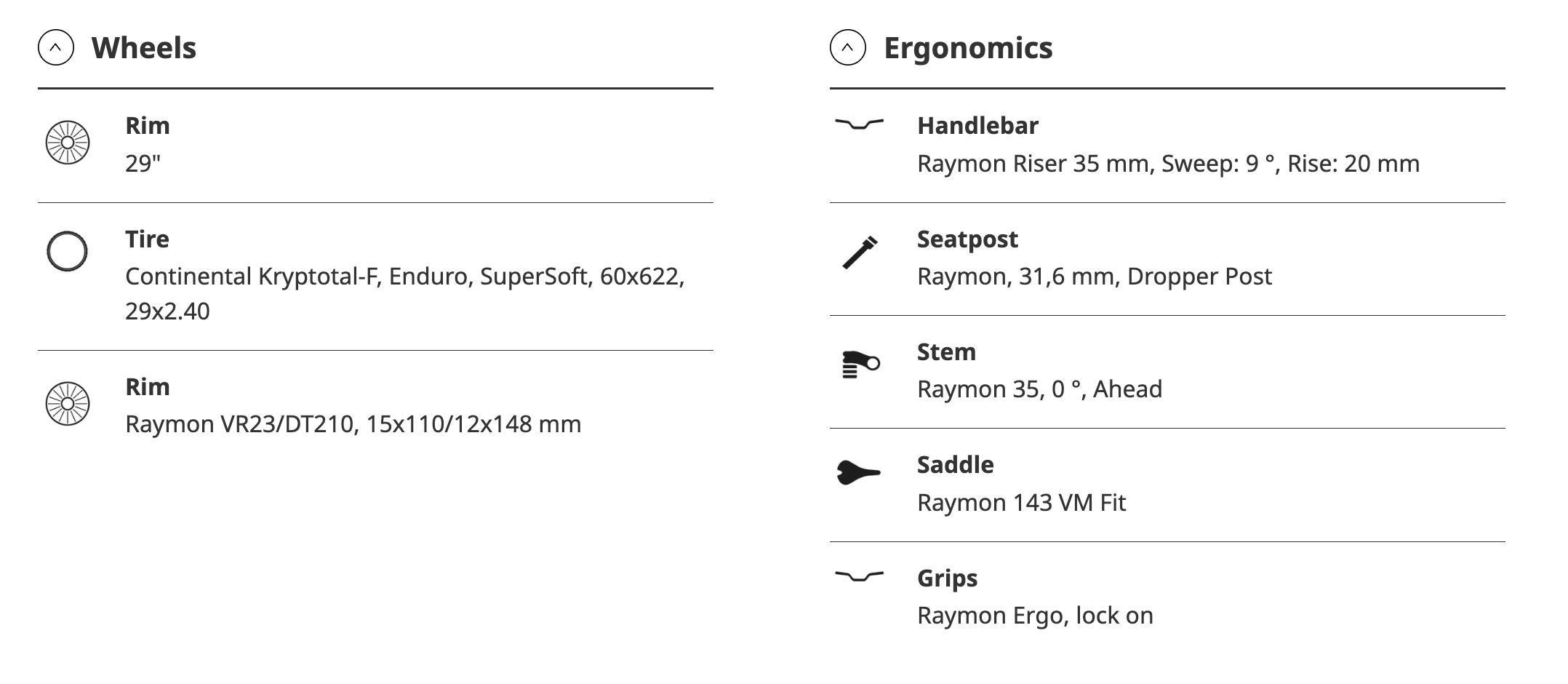Image resolution: width=1568 pixels, height=684 pixels.
Task: Click the wheel icon beside 29" Rim
Action: 68,142
